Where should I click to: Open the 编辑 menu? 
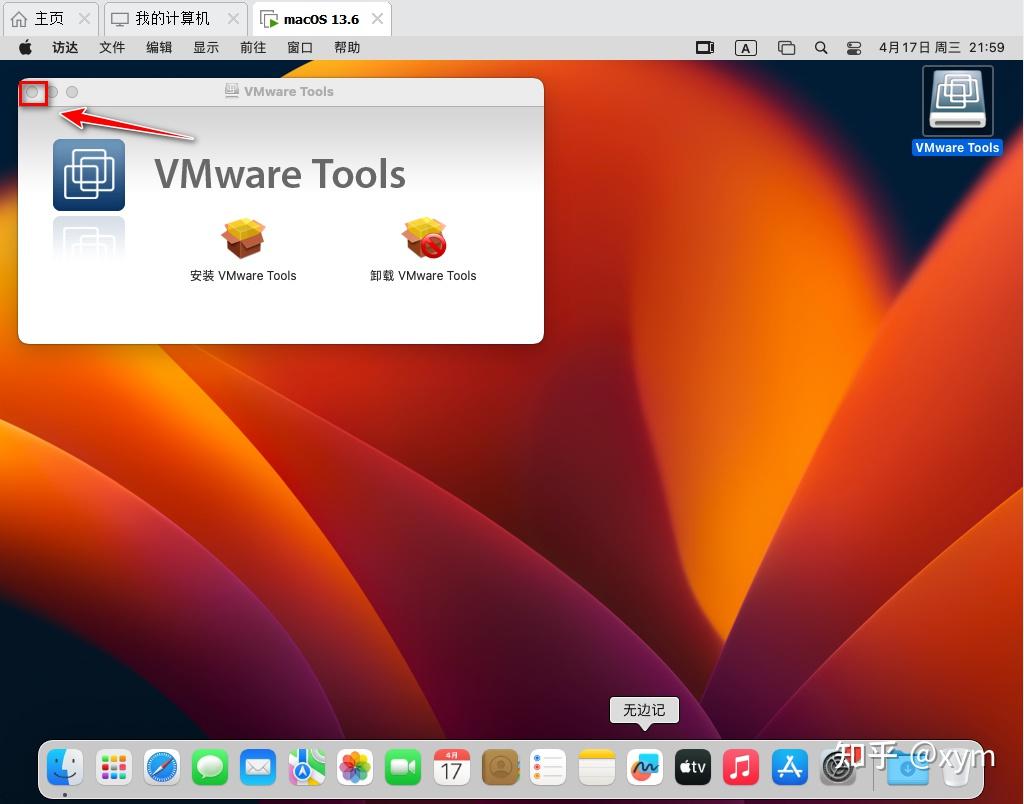159,48
